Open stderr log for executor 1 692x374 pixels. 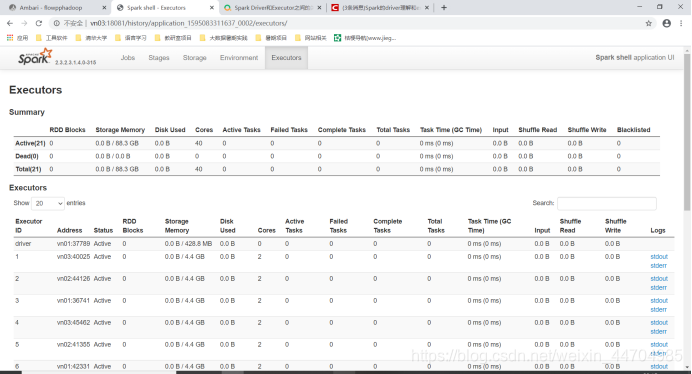tap(658, 266)
